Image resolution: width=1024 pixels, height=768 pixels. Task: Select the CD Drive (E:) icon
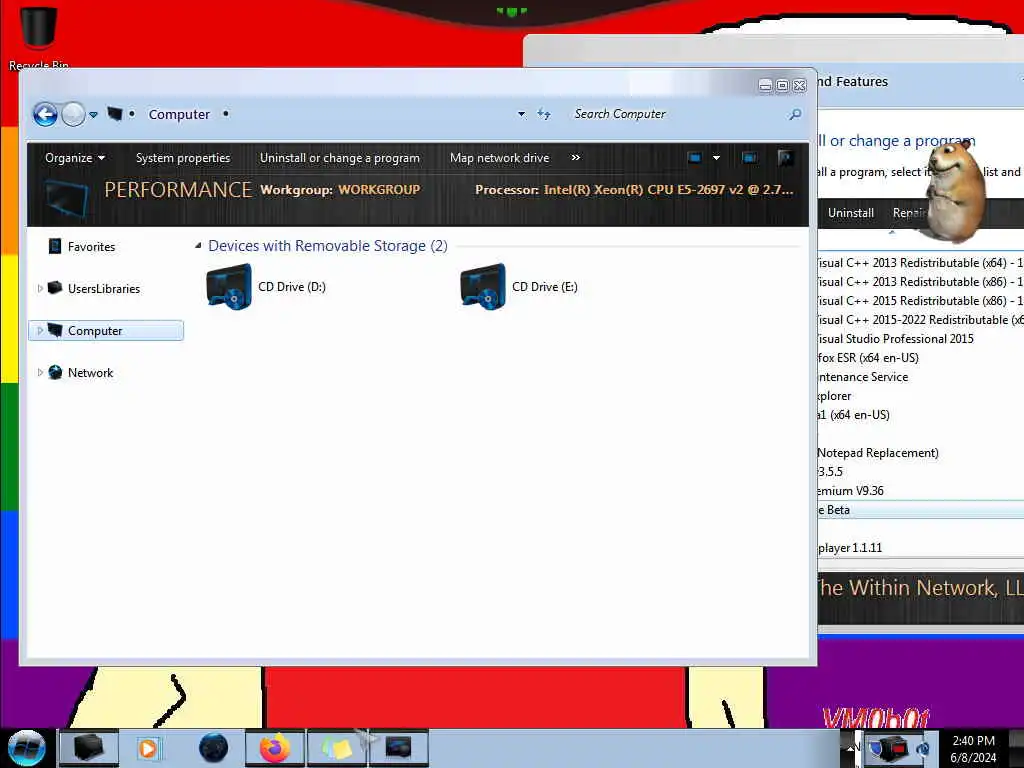483,286
